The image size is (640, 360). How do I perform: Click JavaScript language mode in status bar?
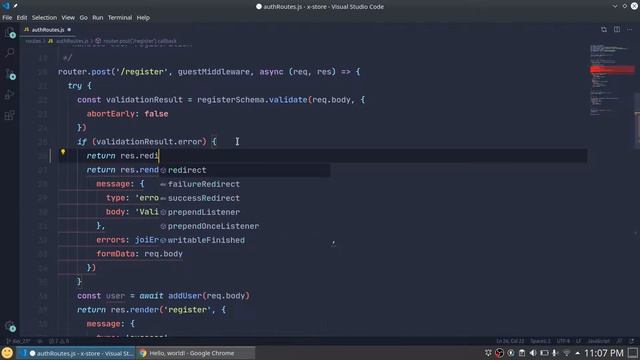coord(598,341)
